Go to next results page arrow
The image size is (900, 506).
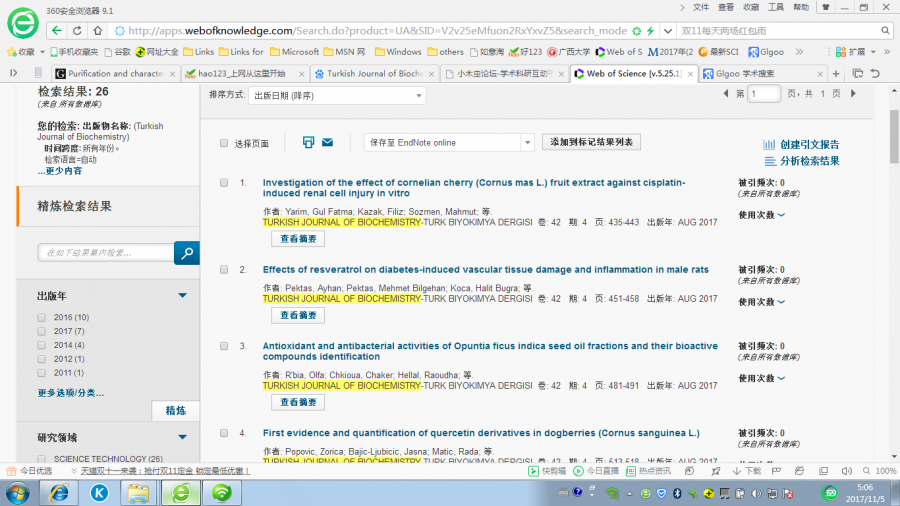pos(854,94)
